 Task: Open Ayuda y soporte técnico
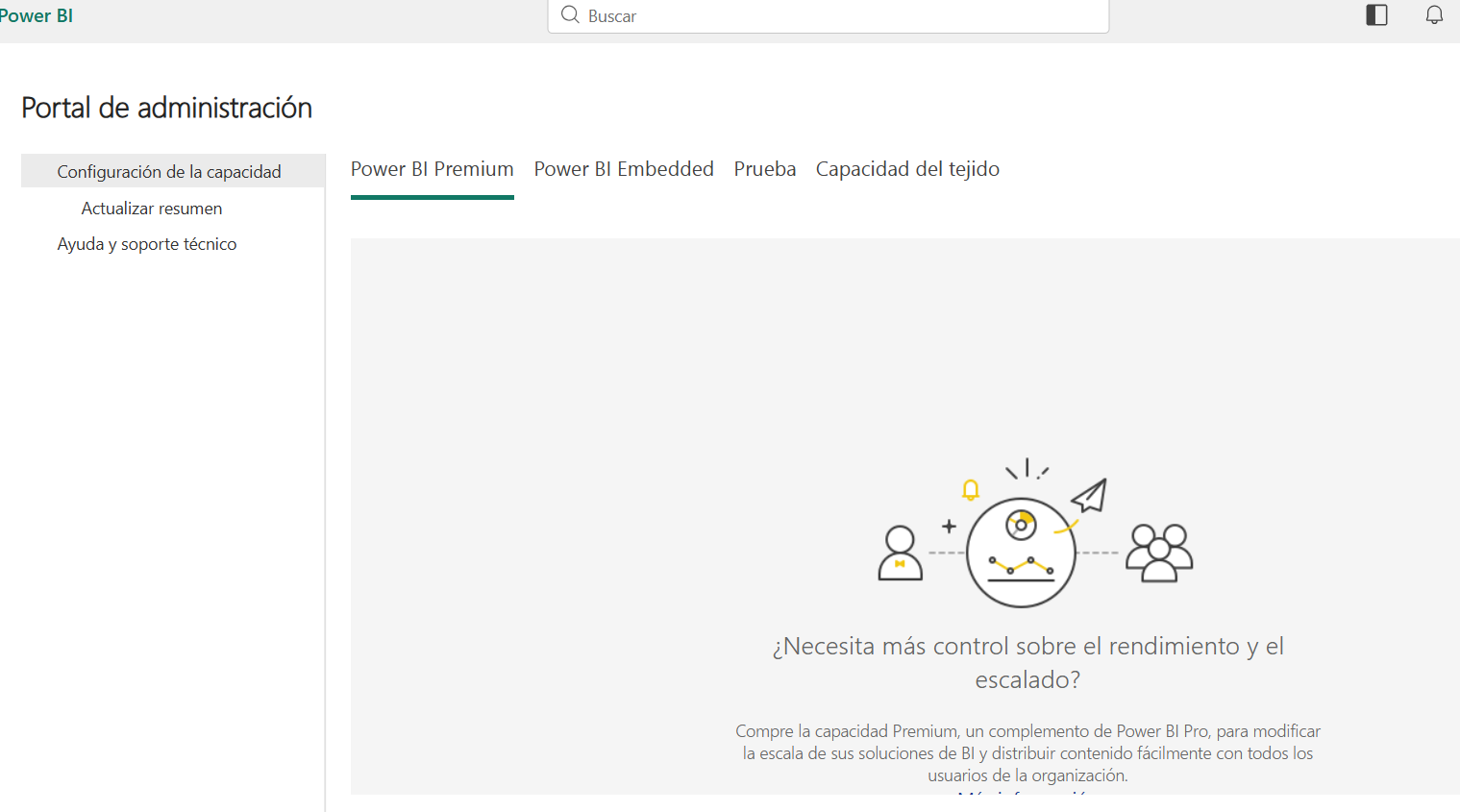[147, 244]
